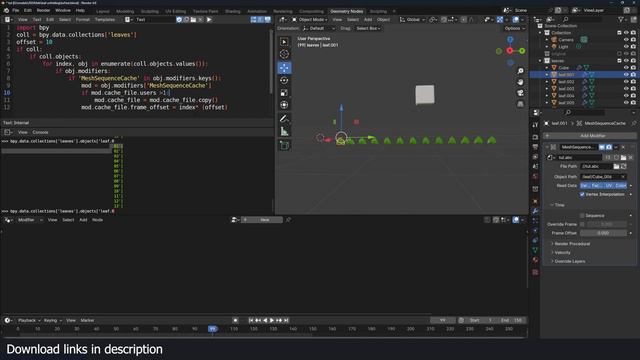Open the Render properties tab icon
The width and height of the screenshot is (640, 360).
coord(535,137)
